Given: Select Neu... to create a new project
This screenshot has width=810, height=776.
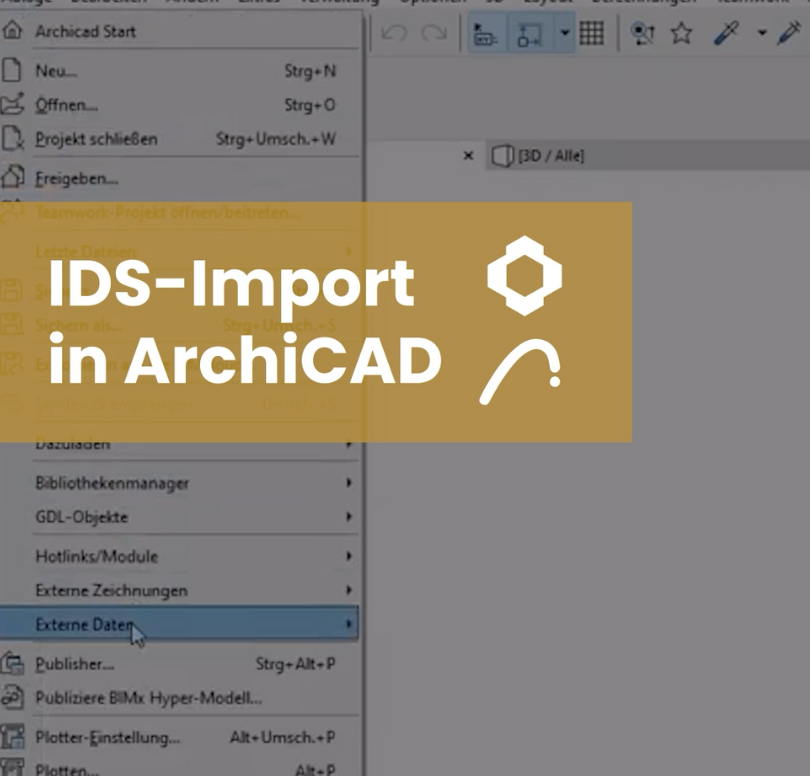Looking at the screenshot, I should (x=179, y=71).
